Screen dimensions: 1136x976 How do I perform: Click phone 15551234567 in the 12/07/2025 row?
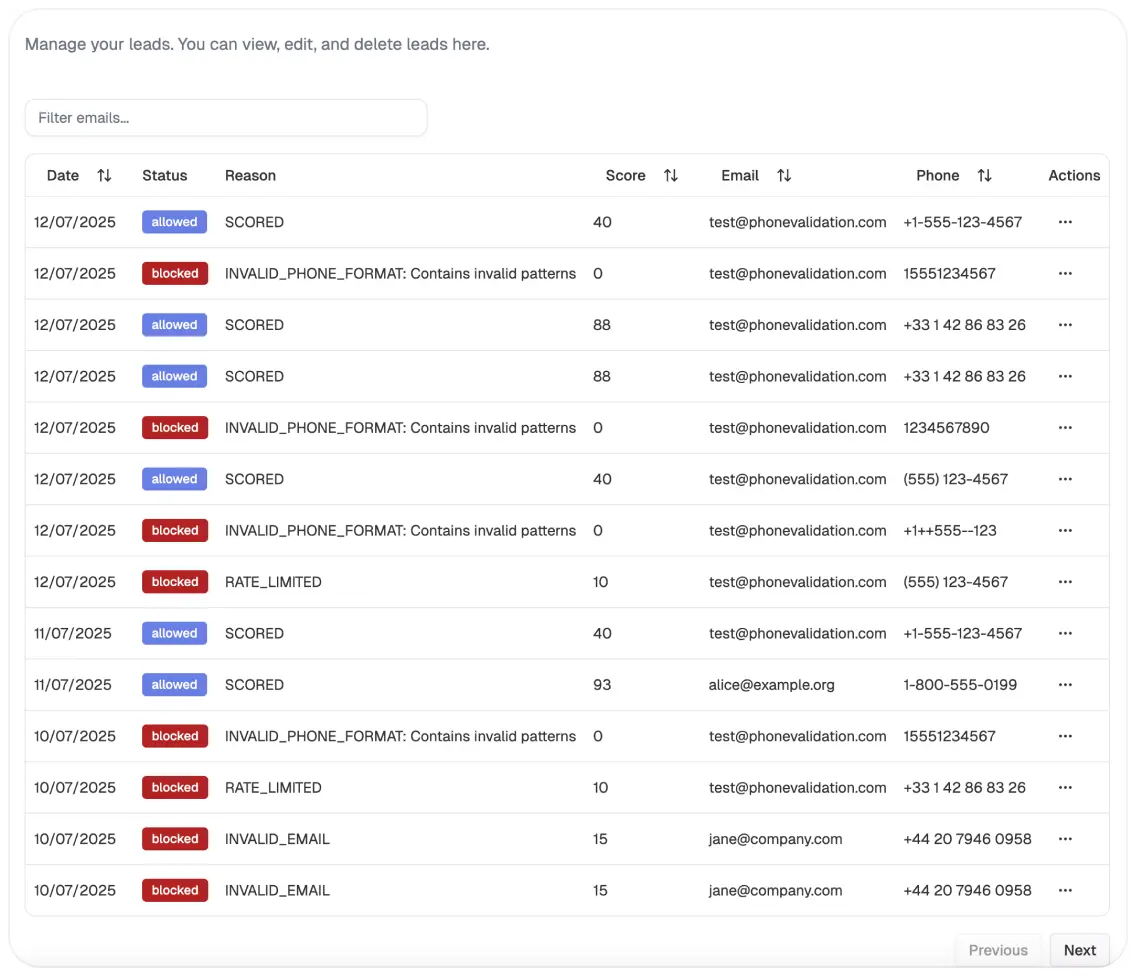(x=949, y=273)
